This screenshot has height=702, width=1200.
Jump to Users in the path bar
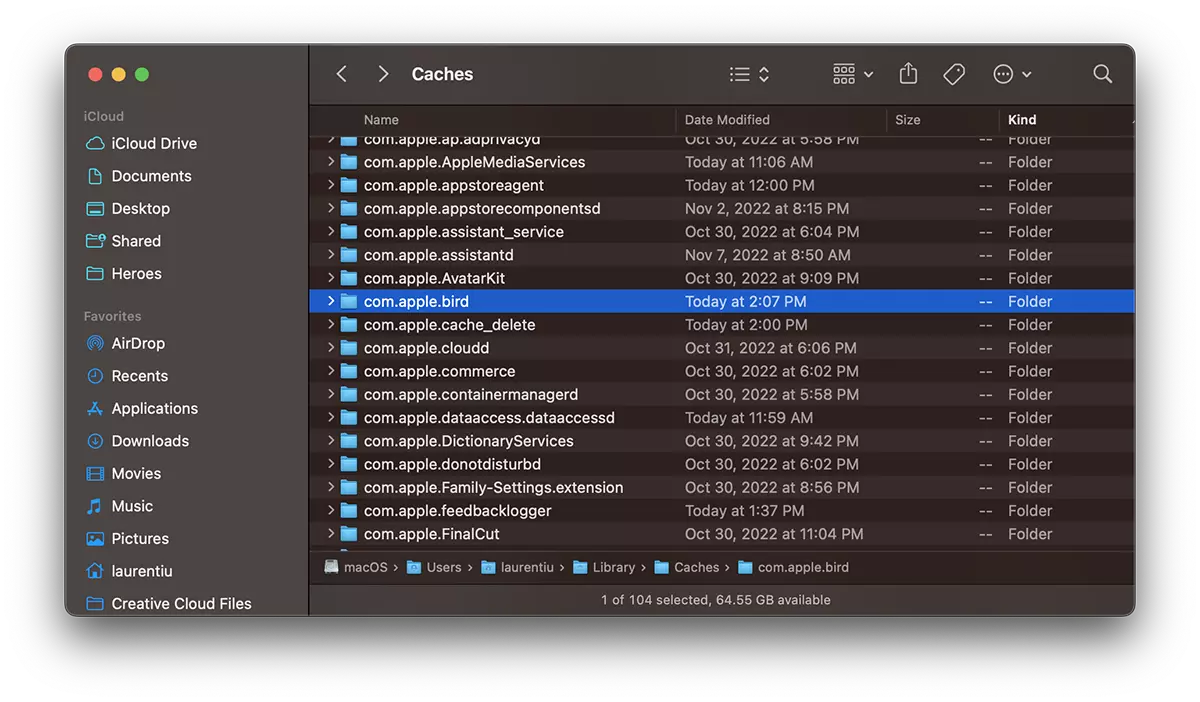[x=444, y=567]
